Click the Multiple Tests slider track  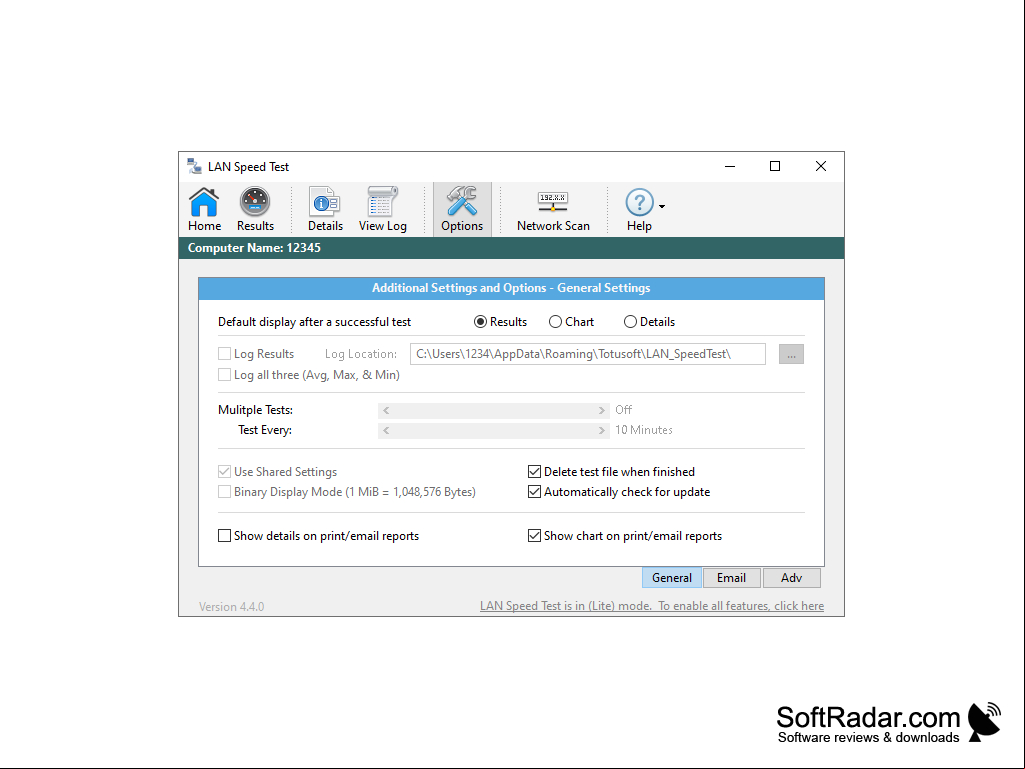494,411
